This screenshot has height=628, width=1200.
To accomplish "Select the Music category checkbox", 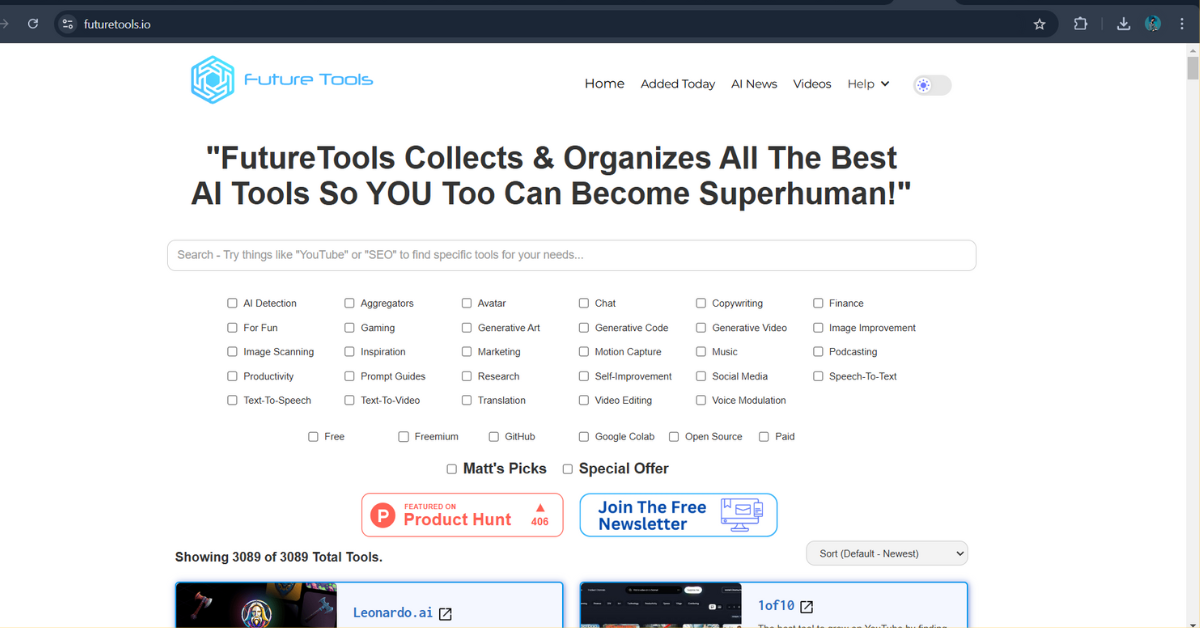I will (701, 352).
